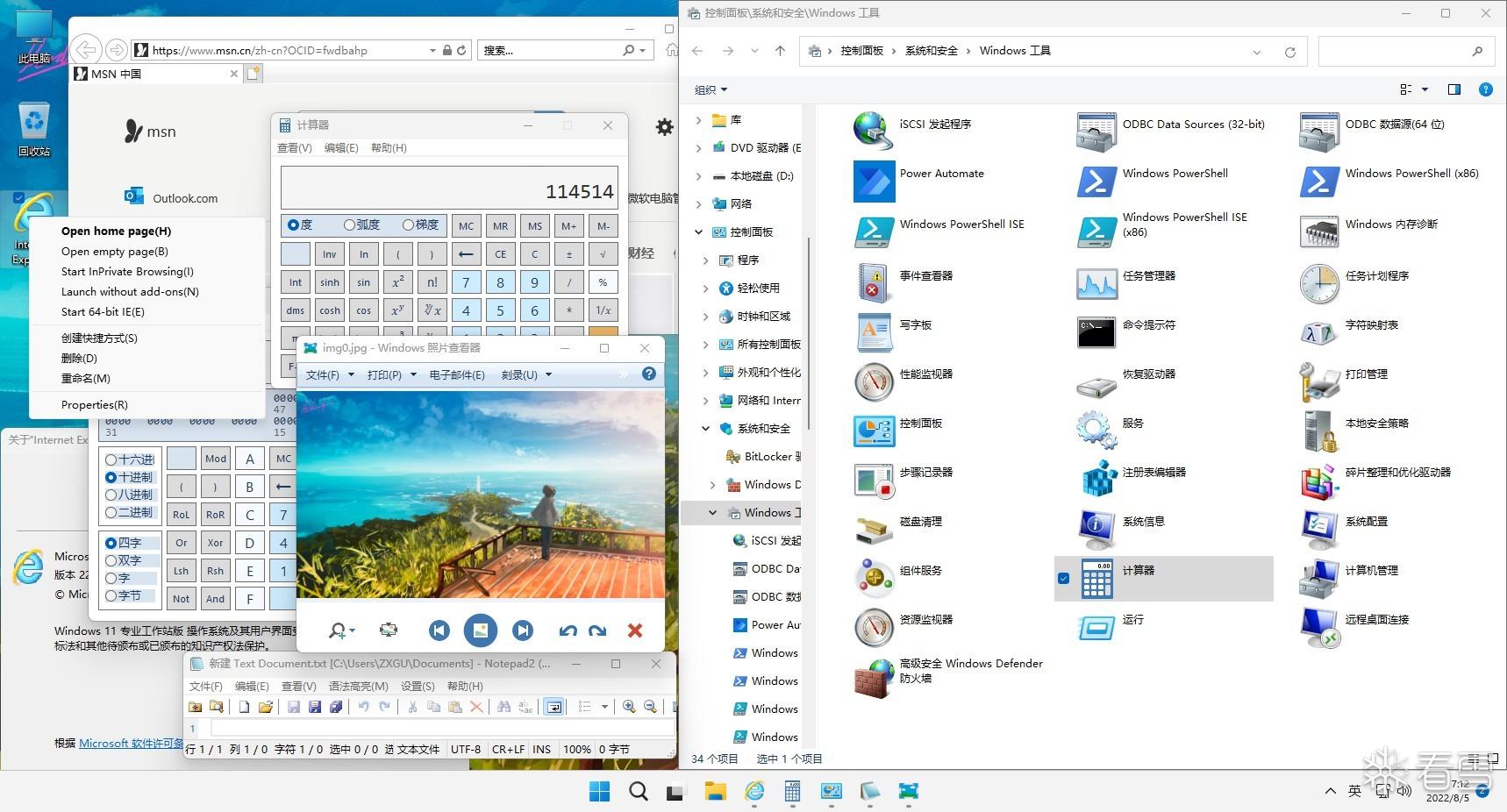Screen dimensions: 1507x812
Task: Uncheck the 计算器 item checkbox
Action: coord(1063,579)
